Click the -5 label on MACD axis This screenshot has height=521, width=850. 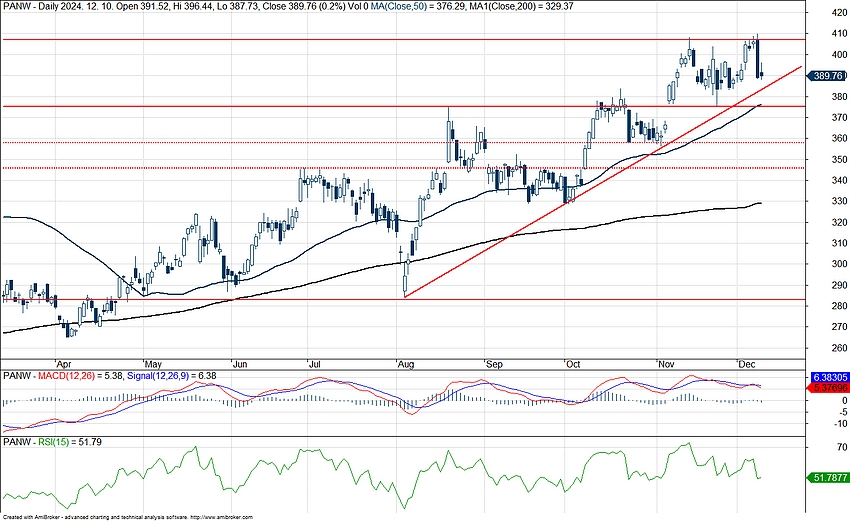point(842,413)
